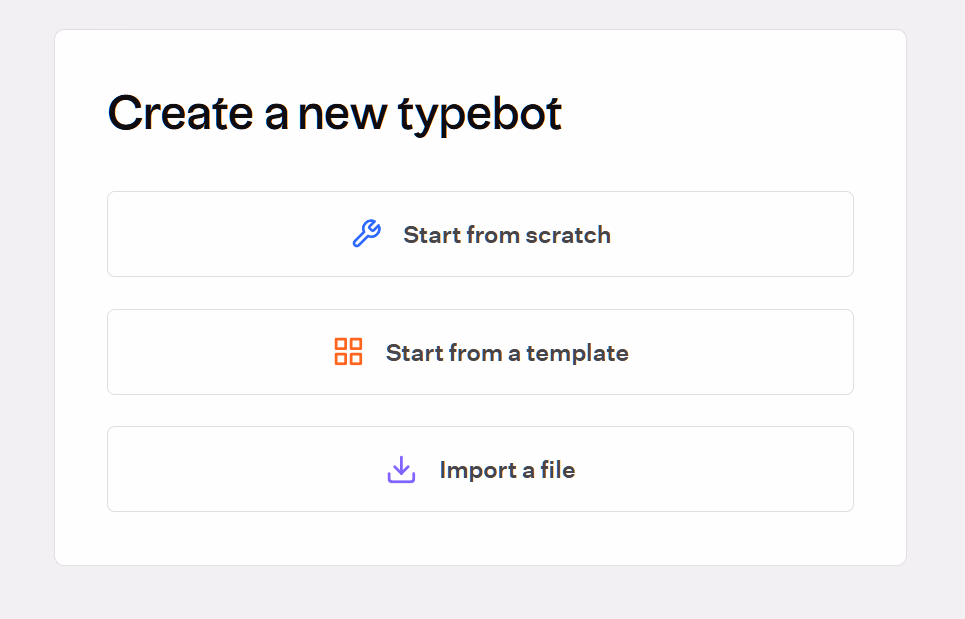Click the word "Import" in the third button
965x619 pixels.
click(472, 470)
